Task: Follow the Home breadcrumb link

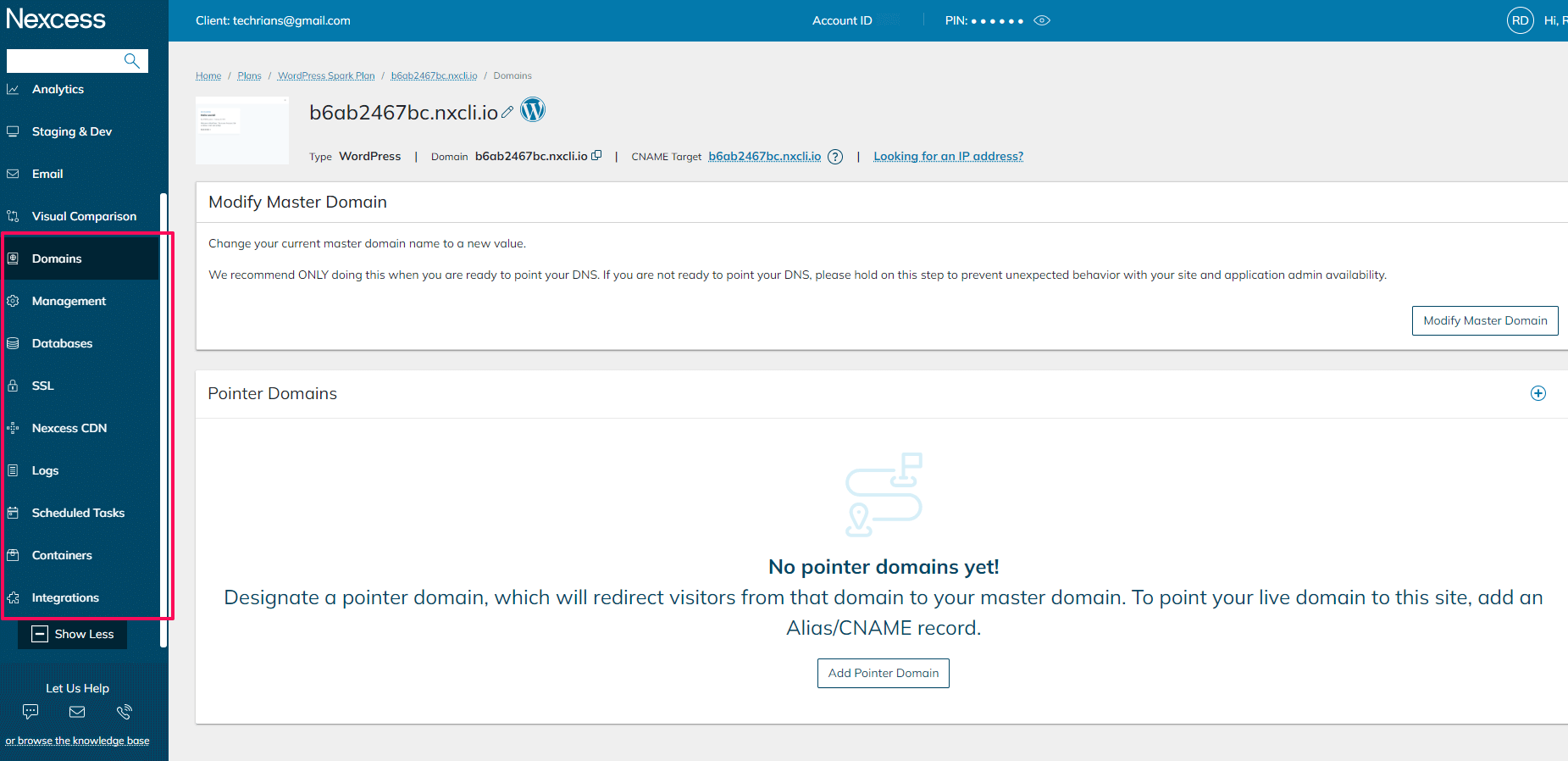Action: pyautogui.click(x=208, y=75)
